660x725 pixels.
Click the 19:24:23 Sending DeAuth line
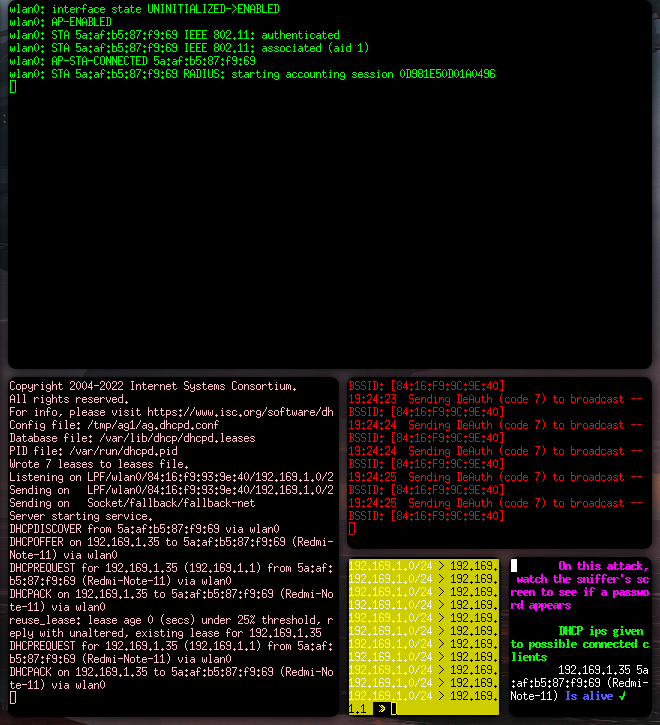pos(495,399)
